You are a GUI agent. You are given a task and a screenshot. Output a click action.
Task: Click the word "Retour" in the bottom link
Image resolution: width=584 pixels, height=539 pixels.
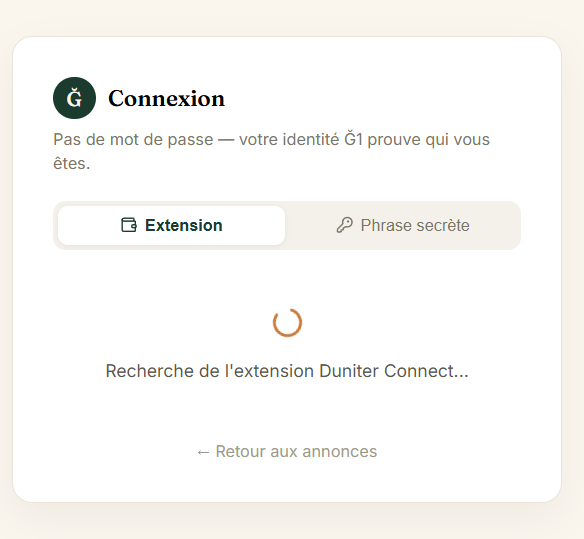(x=241, y=451)
